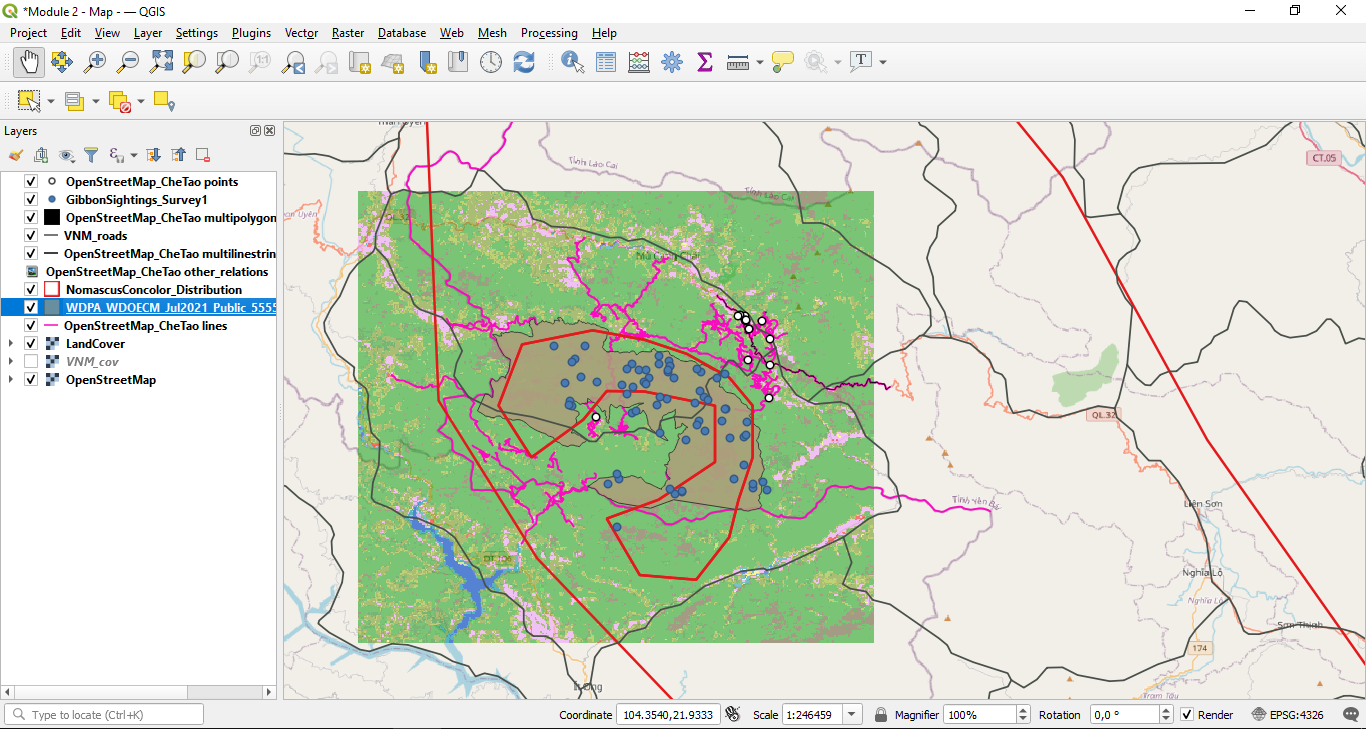Open Select by Value dropdown arrow
This screenshot has height=729, width=1366.
click(95, 101)
